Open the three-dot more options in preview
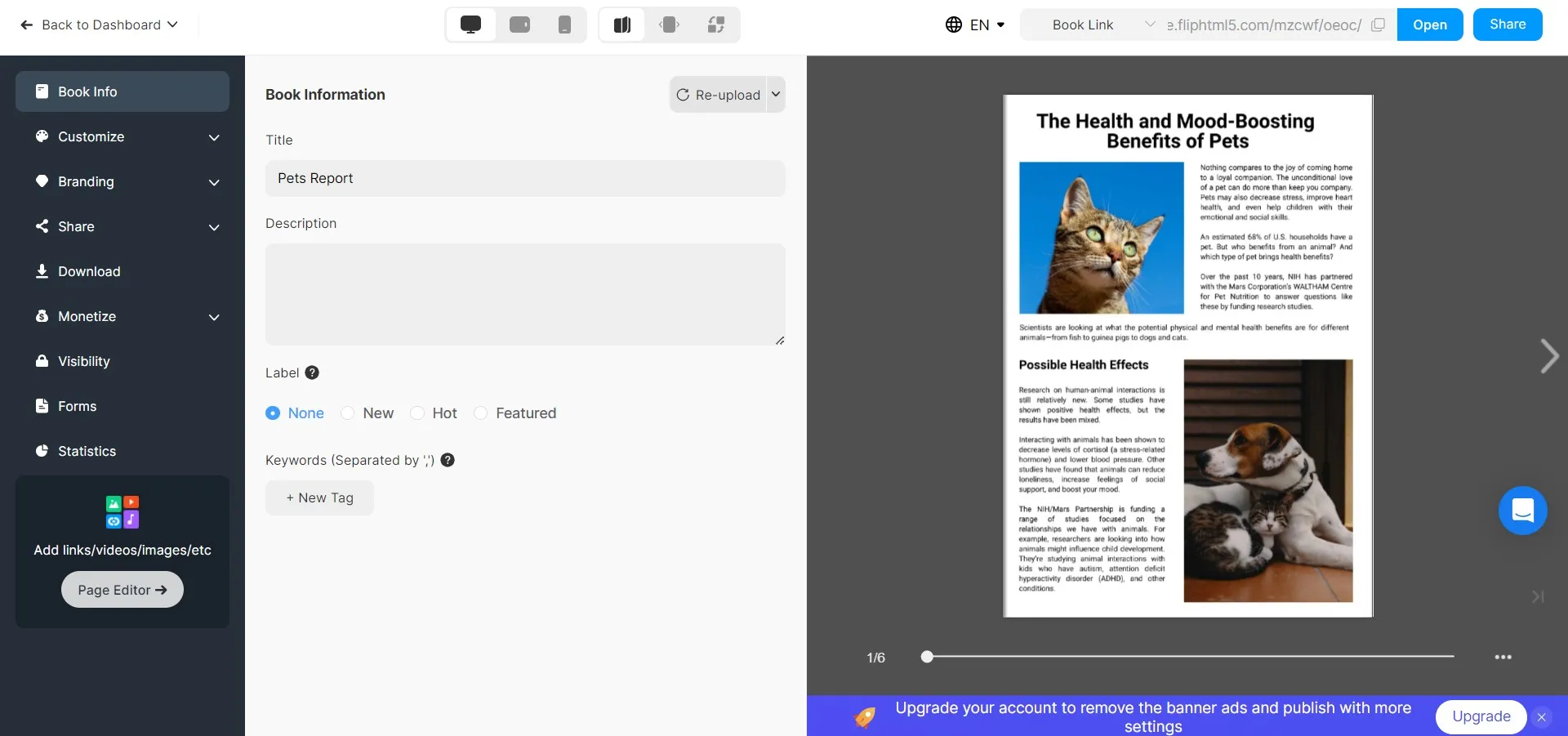The height and width of the screenshot is (736, 1568). tap(1503, 657)
